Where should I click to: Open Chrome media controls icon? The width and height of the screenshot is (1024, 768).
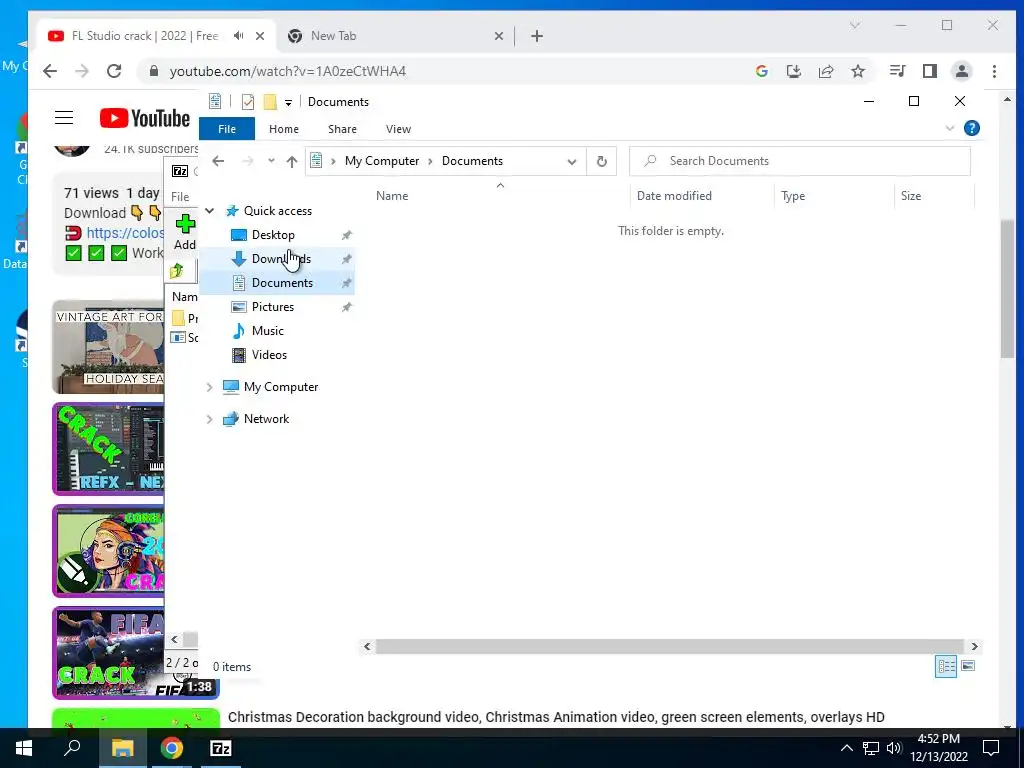coord(897,71)
